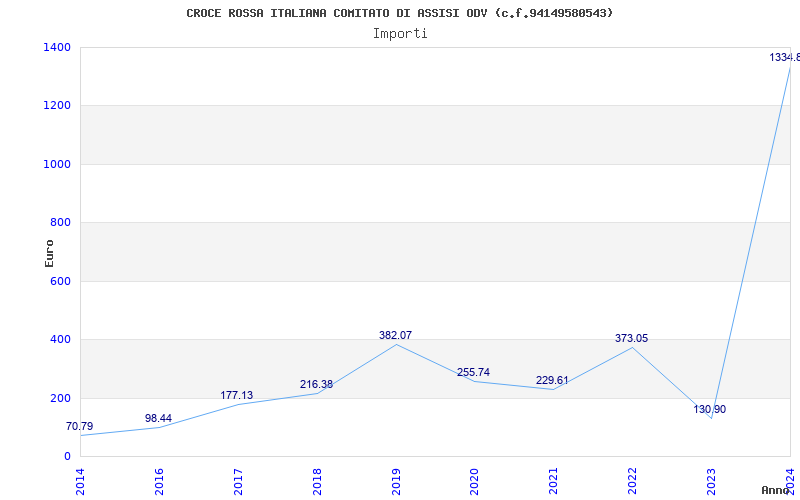Click the 2016 year tick label
This screenshot has width=800, height=500.
click(159, 481)
